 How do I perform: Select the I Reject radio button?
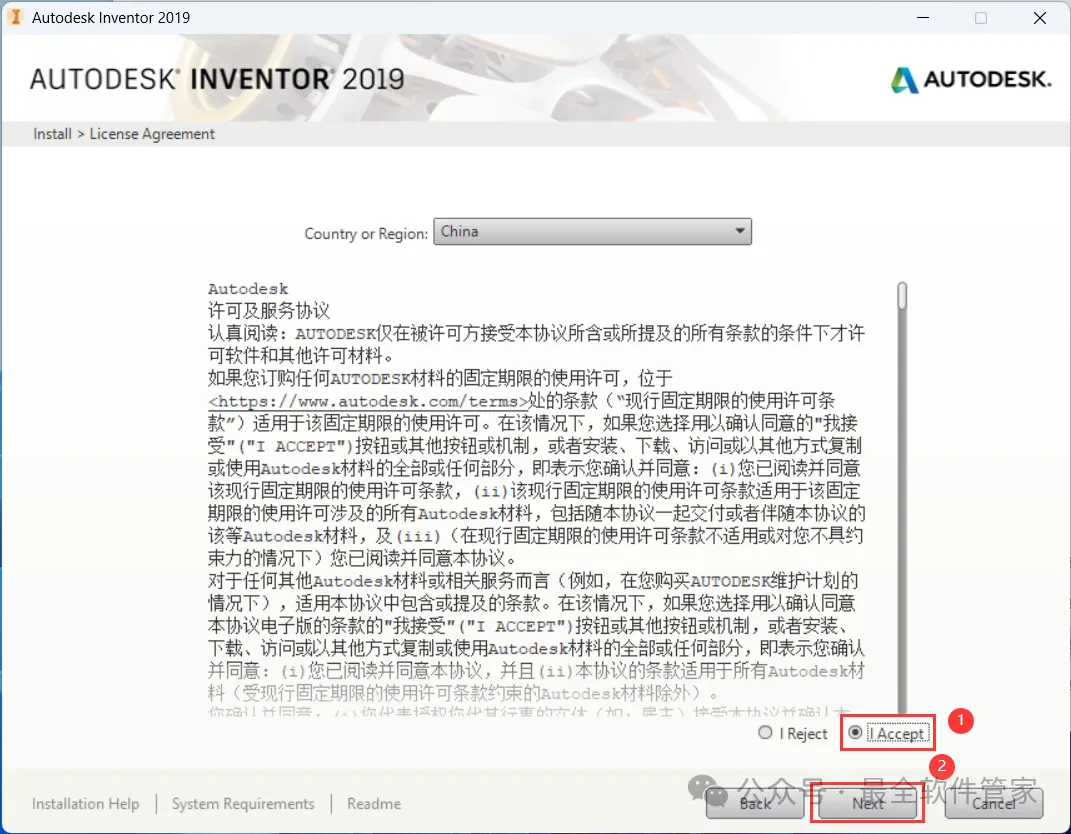765,732
